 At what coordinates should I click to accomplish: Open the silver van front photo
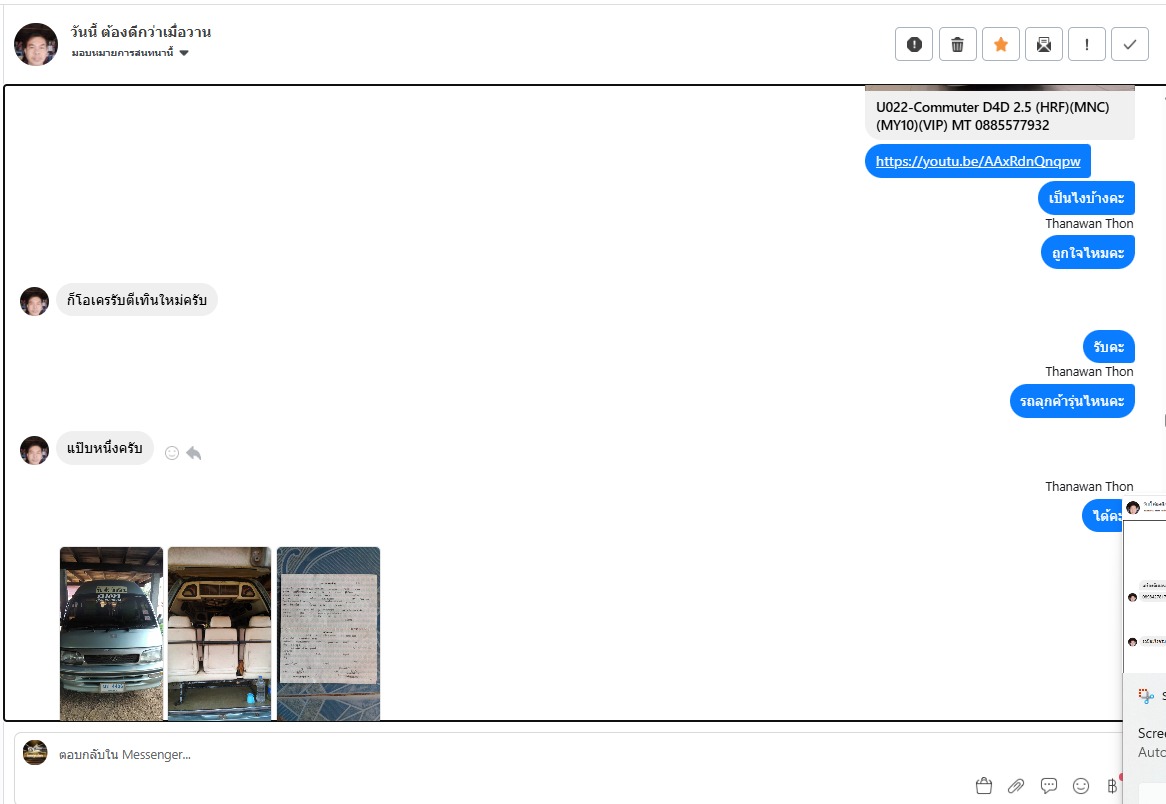click(x=112, y=634)
